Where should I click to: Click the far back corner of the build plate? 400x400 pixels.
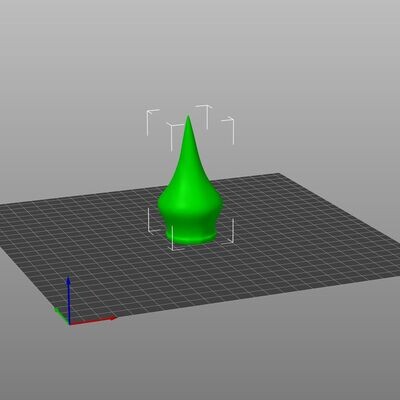[278, 174]
